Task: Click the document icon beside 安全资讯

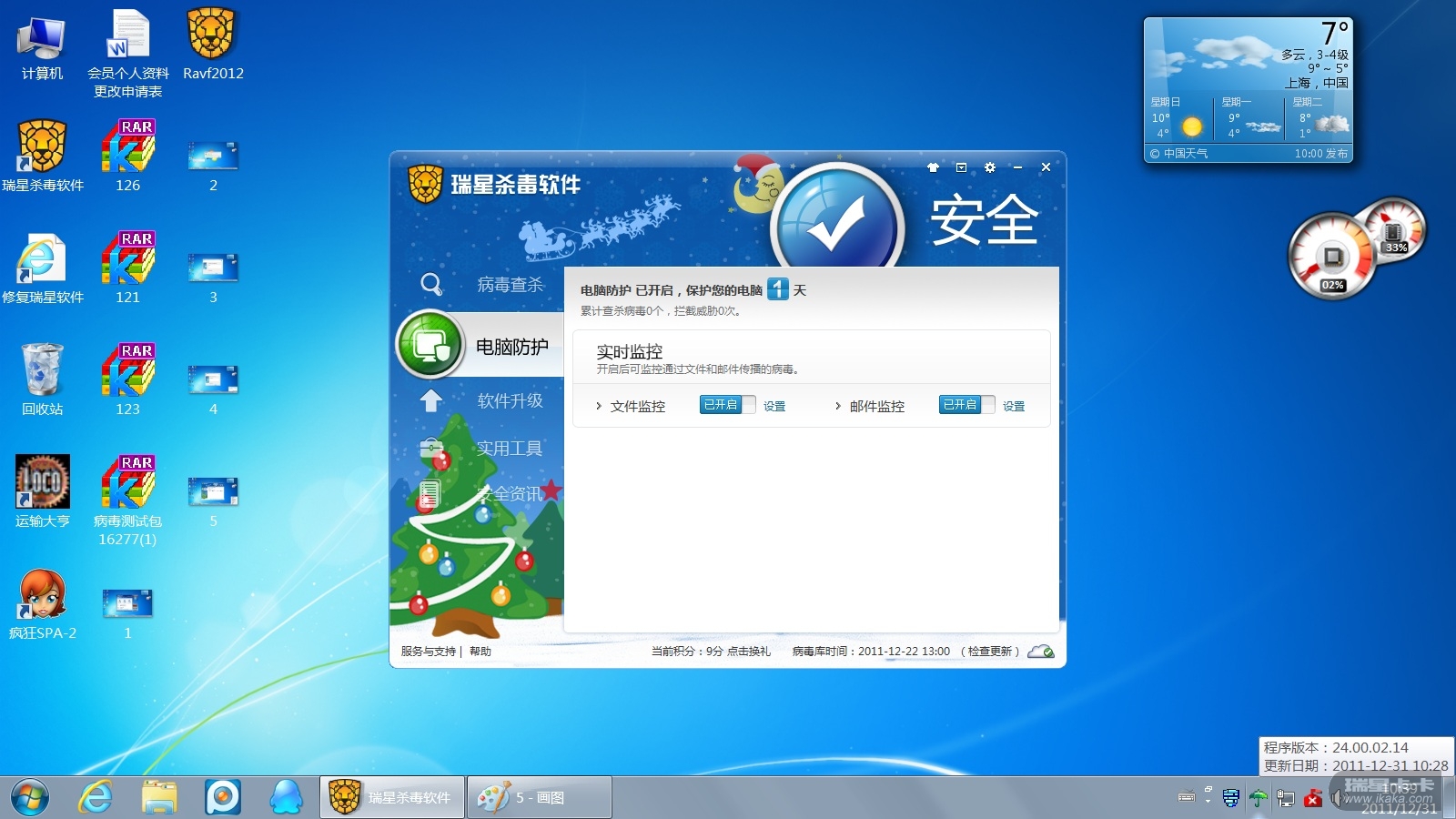Action: [x=430, y=494]
